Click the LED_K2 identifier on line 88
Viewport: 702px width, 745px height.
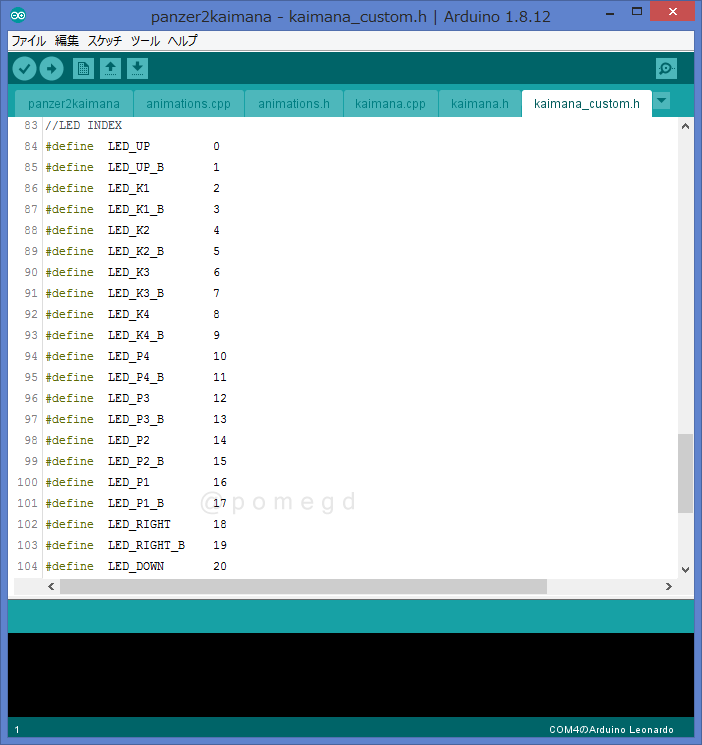click(x=129, y=230)
